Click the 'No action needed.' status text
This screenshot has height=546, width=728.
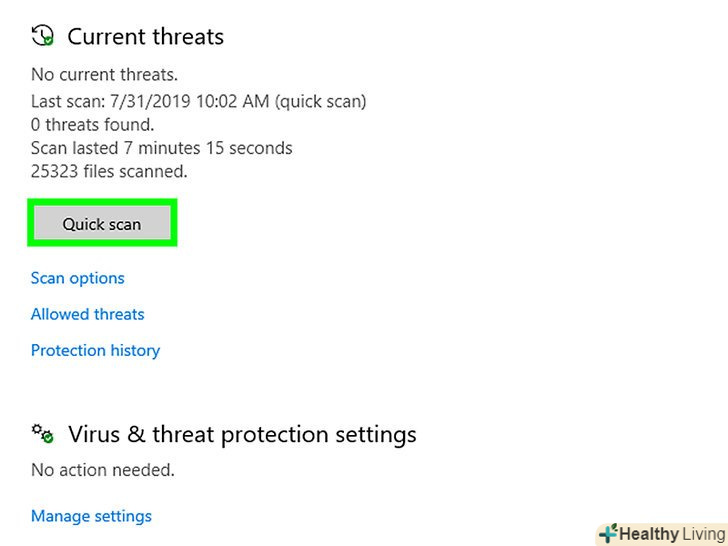pyautogui.click(x=103, y=469)
